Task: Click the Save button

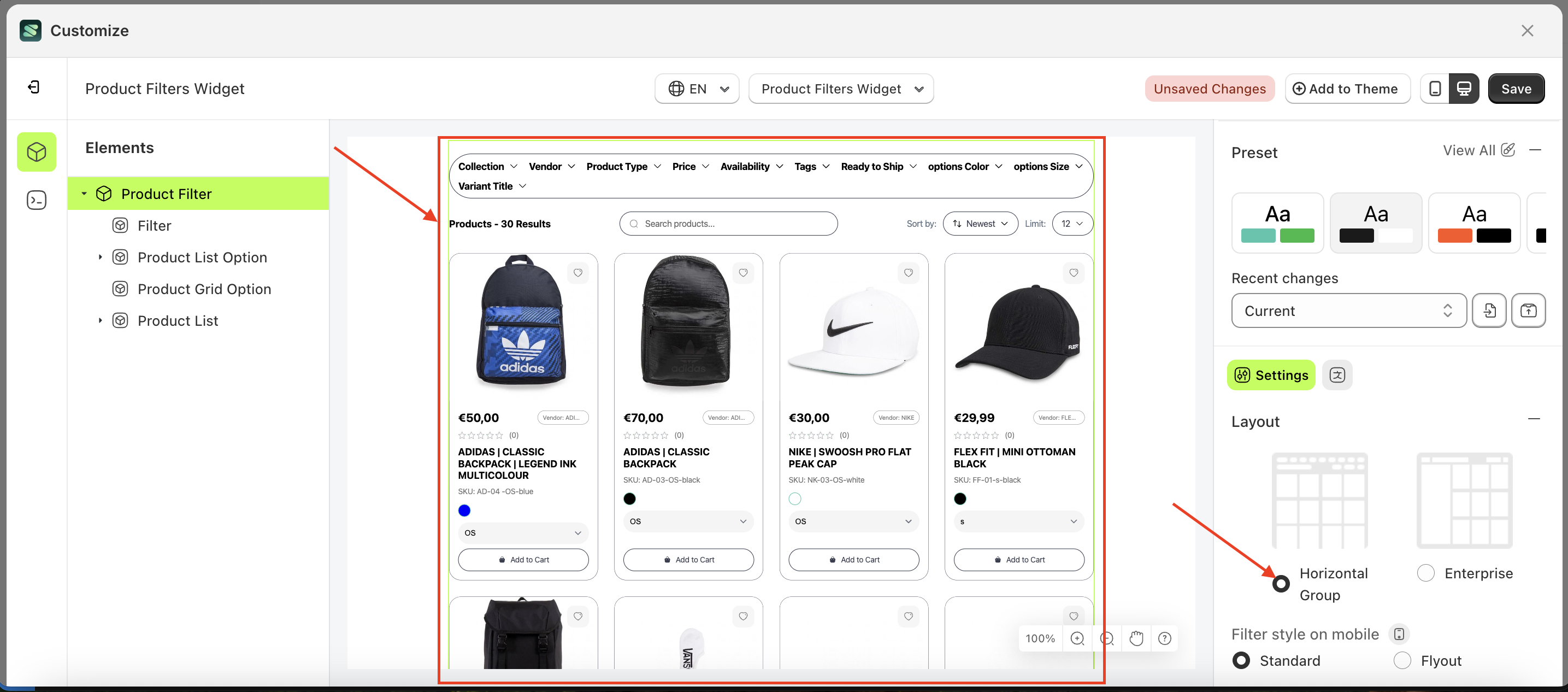Action: [x=1516, y=89]
